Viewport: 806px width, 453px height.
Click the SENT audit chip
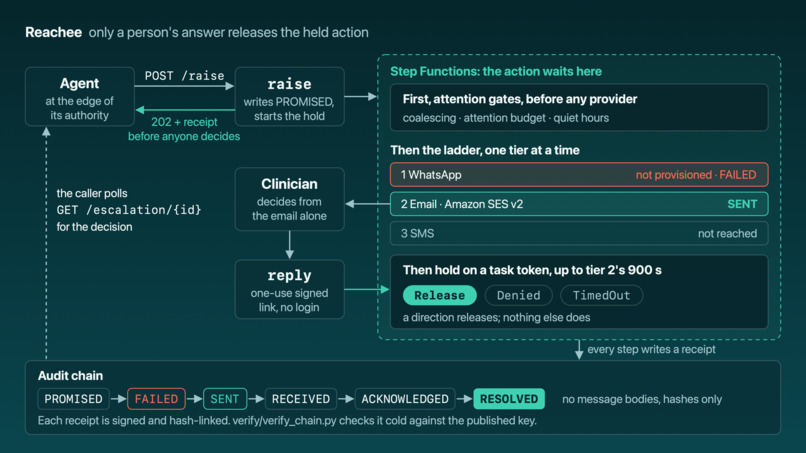tap(225, 399)
